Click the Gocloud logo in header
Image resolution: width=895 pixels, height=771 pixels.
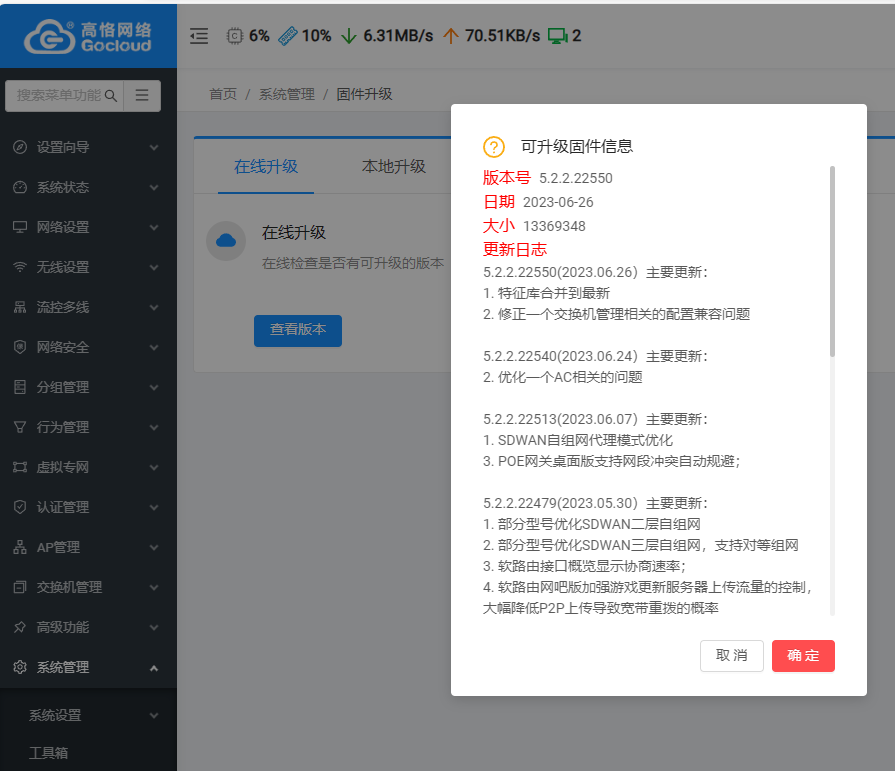pos(88,35)
